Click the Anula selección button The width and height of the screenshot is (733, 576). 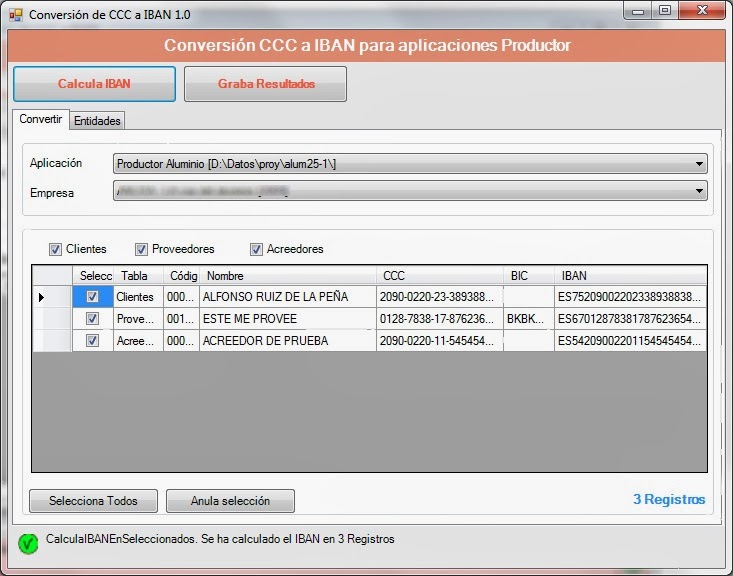229,500
